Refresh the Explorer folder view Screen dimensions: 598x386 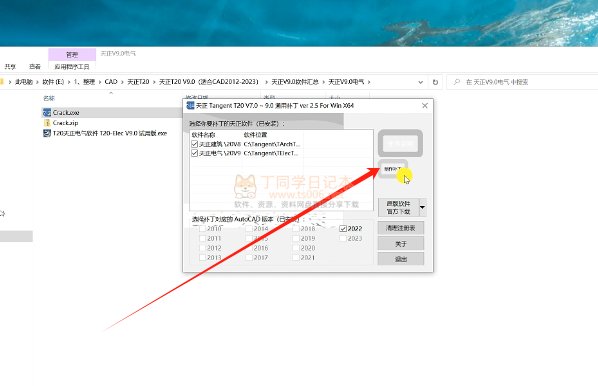(435, 82)
